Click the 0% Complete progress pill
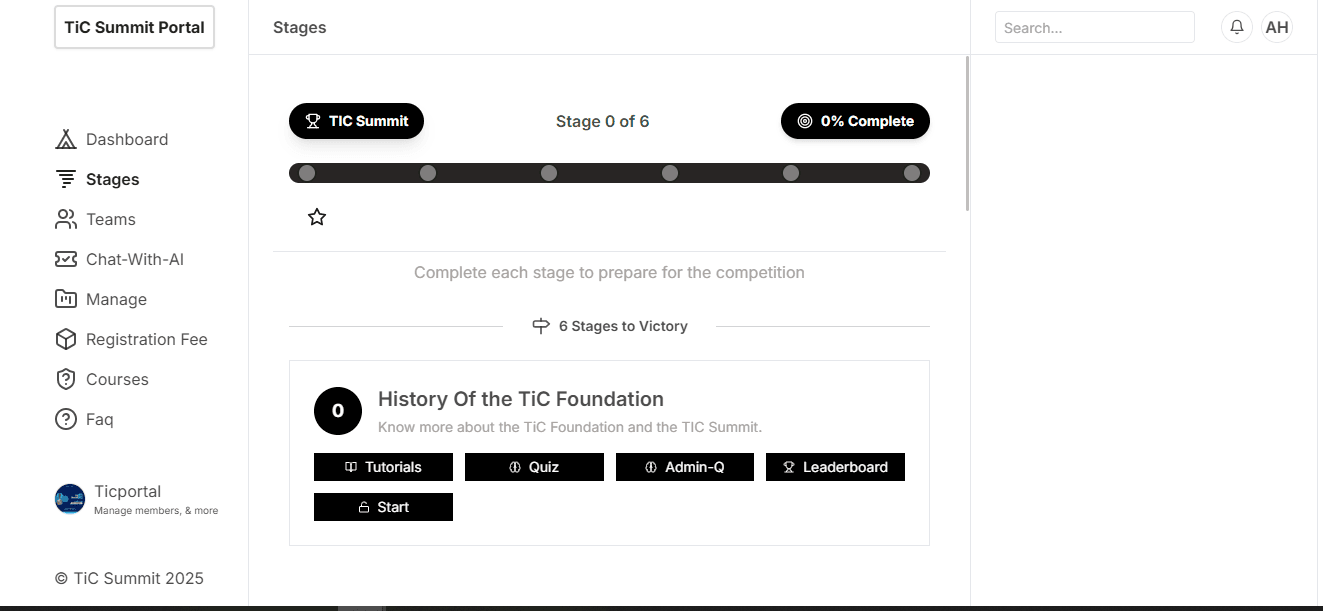Viewport: 1323px width, 611px height. (x=855, y=121)
